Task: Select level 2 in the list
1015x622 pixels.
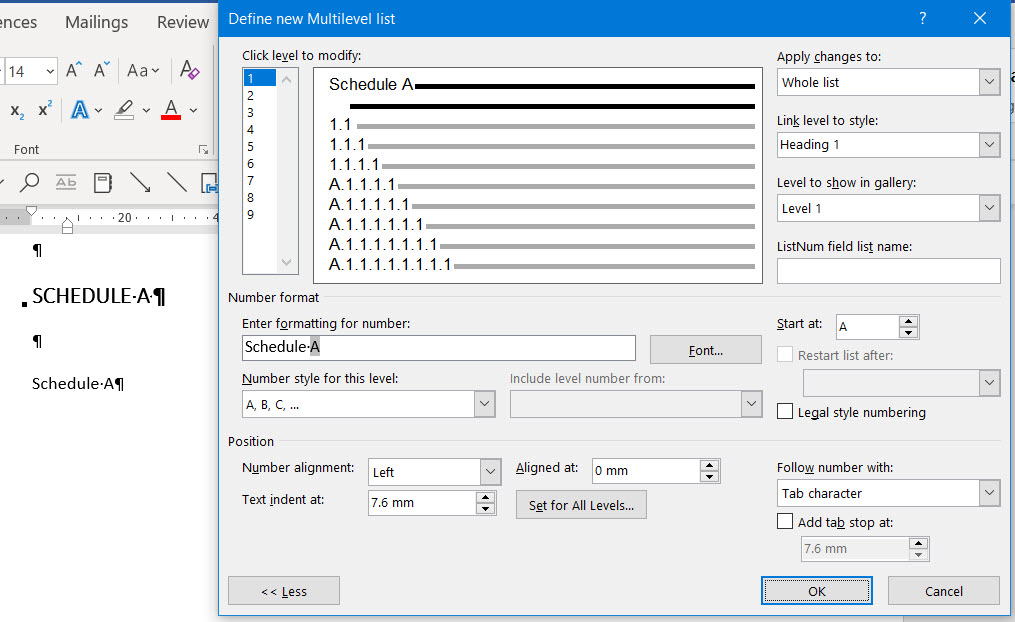Action: 260,95
